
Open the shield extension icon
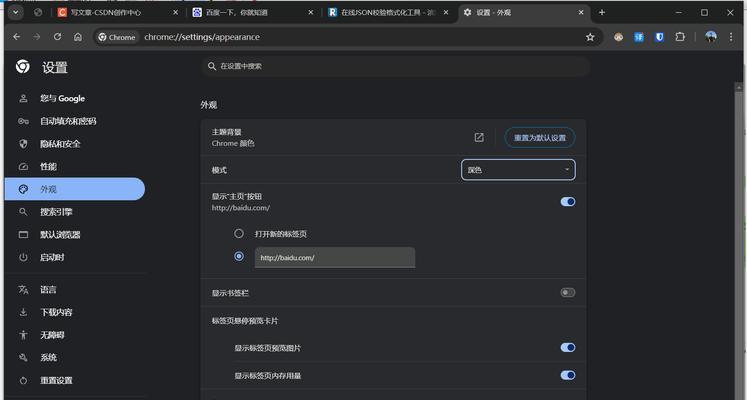coord(659,37)
